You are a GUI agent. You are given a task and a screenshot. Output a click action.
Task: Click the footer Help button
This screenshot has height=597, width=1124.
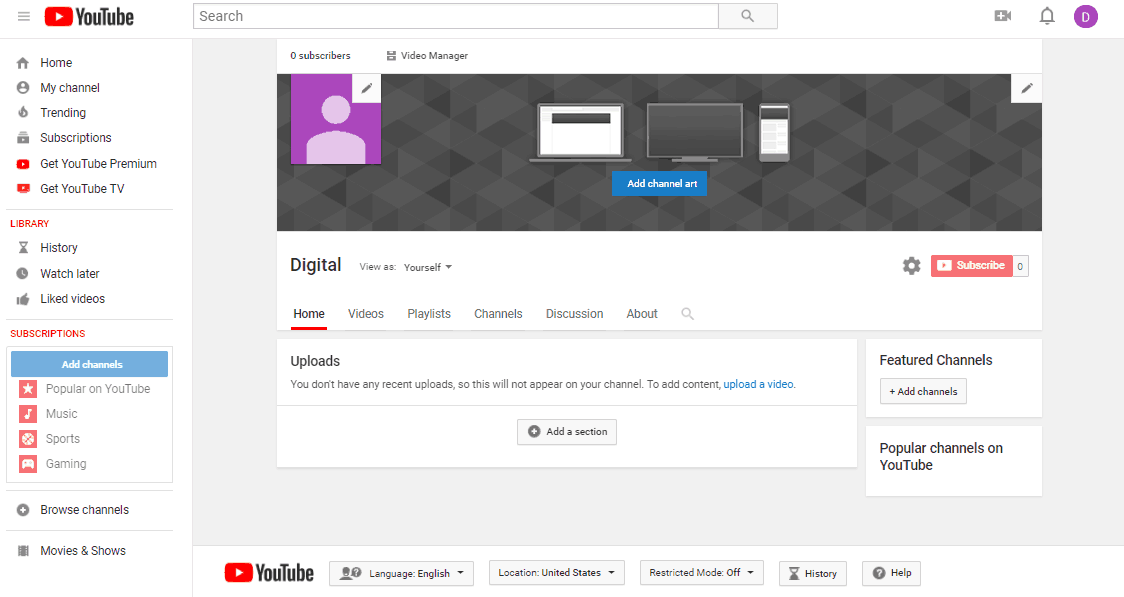(892, 573)
